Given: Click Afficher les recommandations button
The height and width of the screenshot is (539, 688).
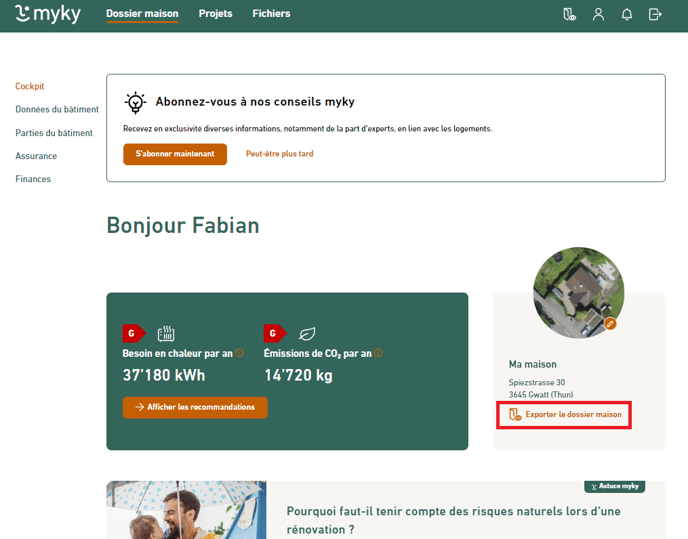Looking at the screenshot, I should tap(195, 407).
